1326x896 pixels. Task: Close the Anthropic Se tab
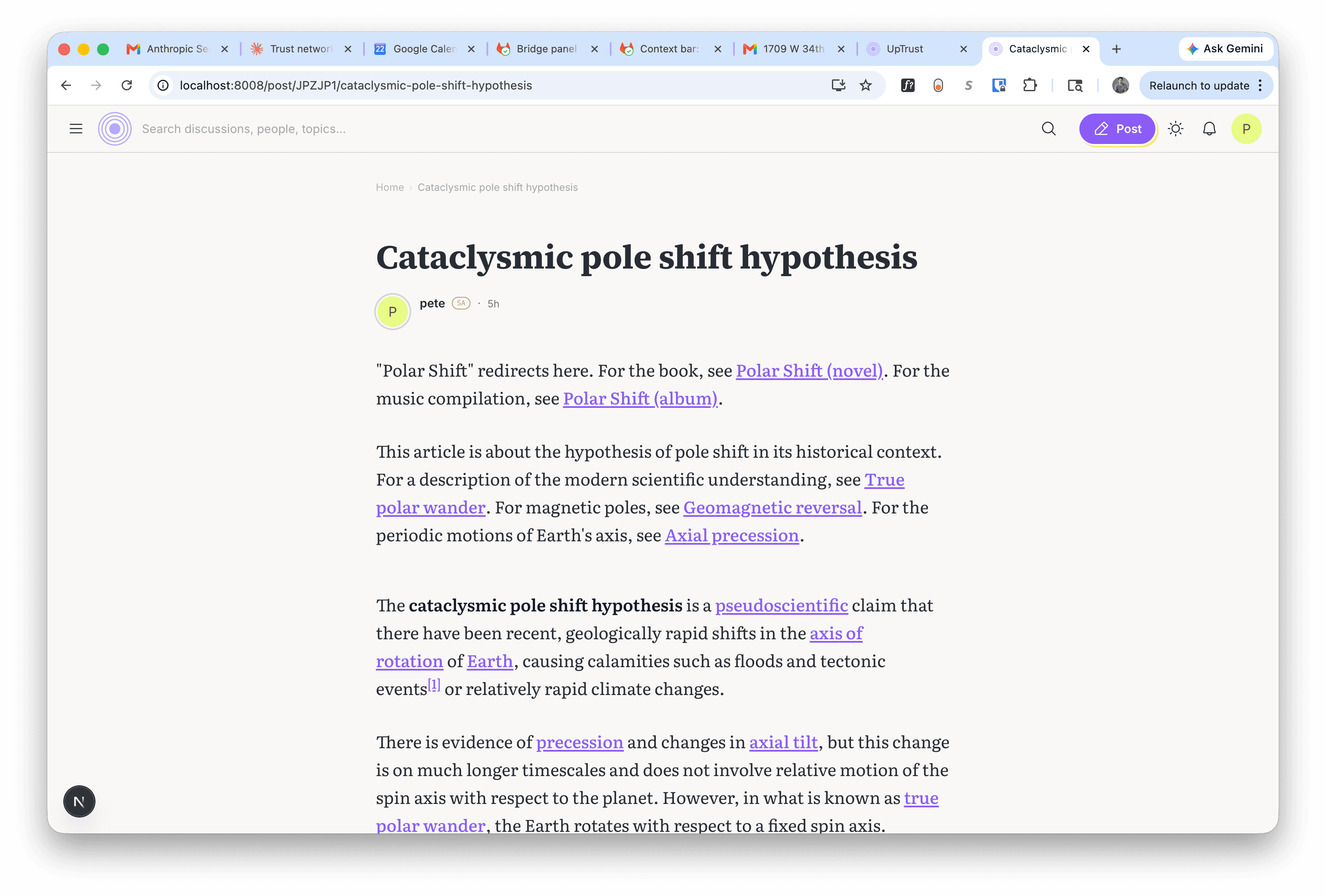click(x=225, y=49)
